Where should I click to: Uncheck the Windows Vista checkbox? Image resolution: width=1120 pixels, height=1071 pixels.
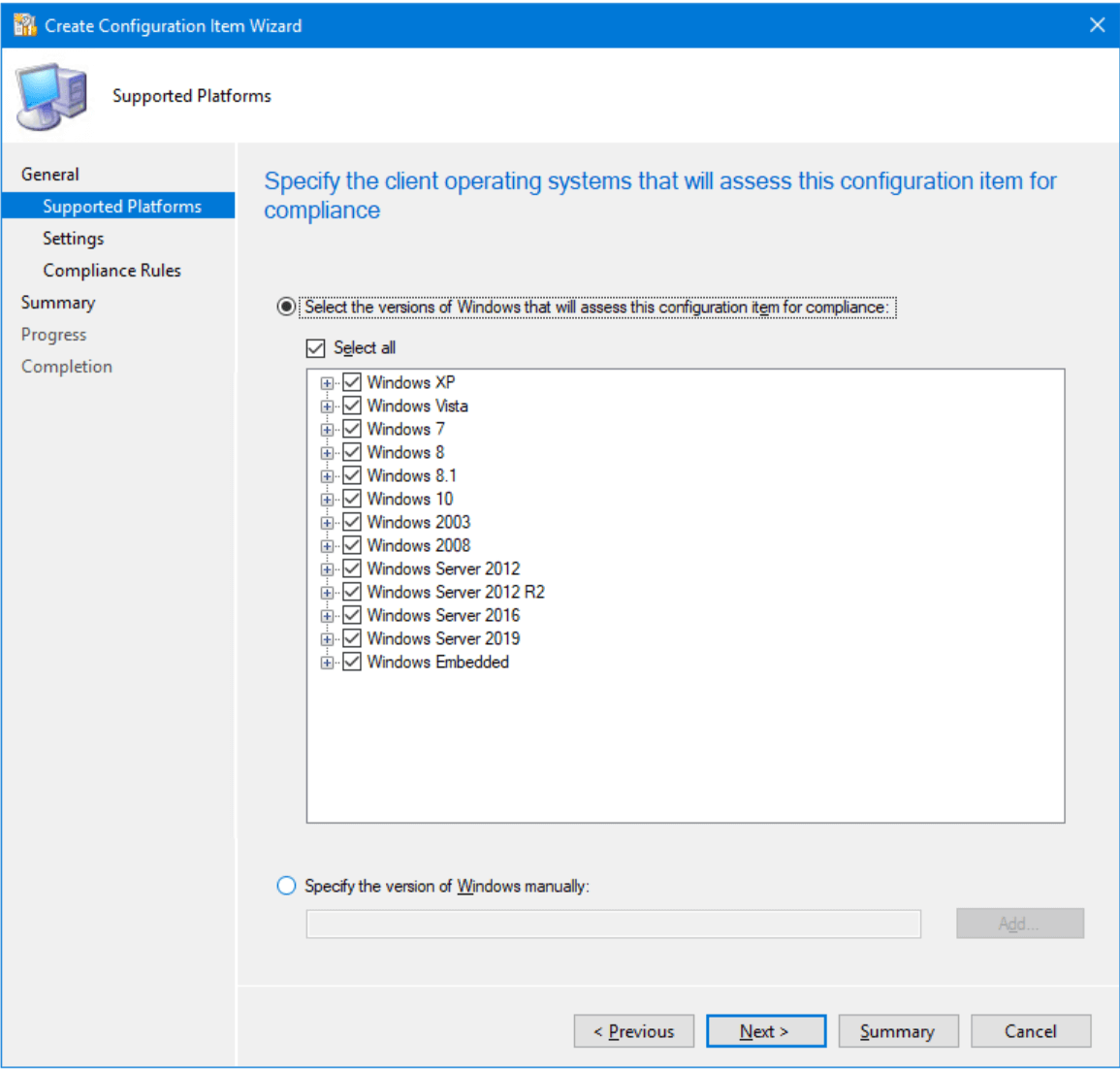(351, 406)
